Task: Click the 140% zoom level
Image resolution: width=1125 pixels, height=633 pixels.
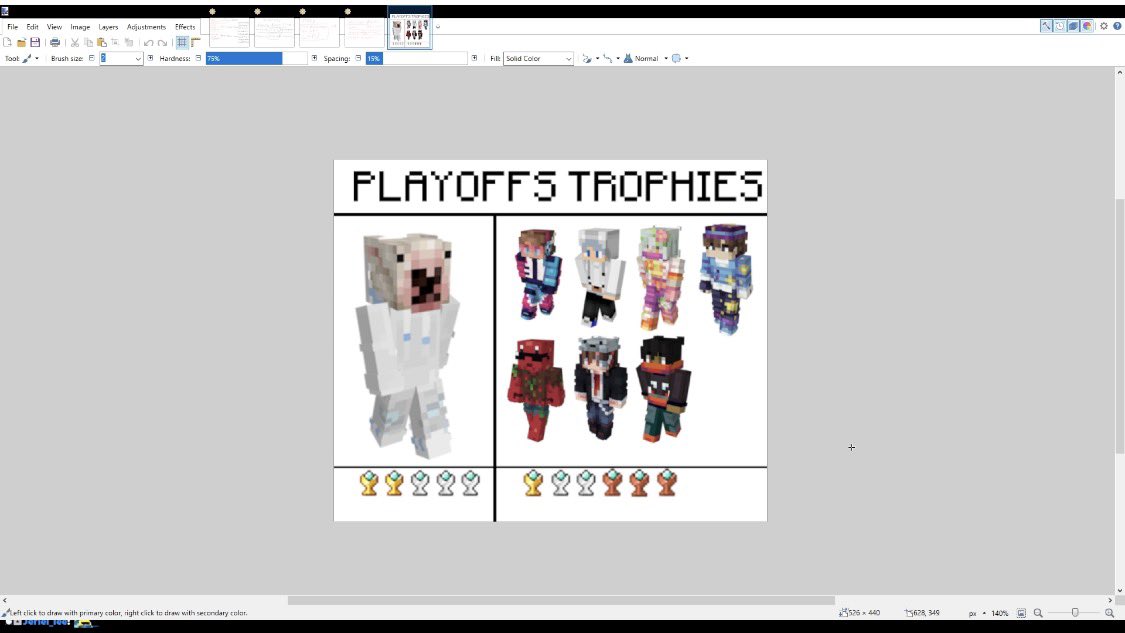Action: pyautogui.click(x=999, y=613)
